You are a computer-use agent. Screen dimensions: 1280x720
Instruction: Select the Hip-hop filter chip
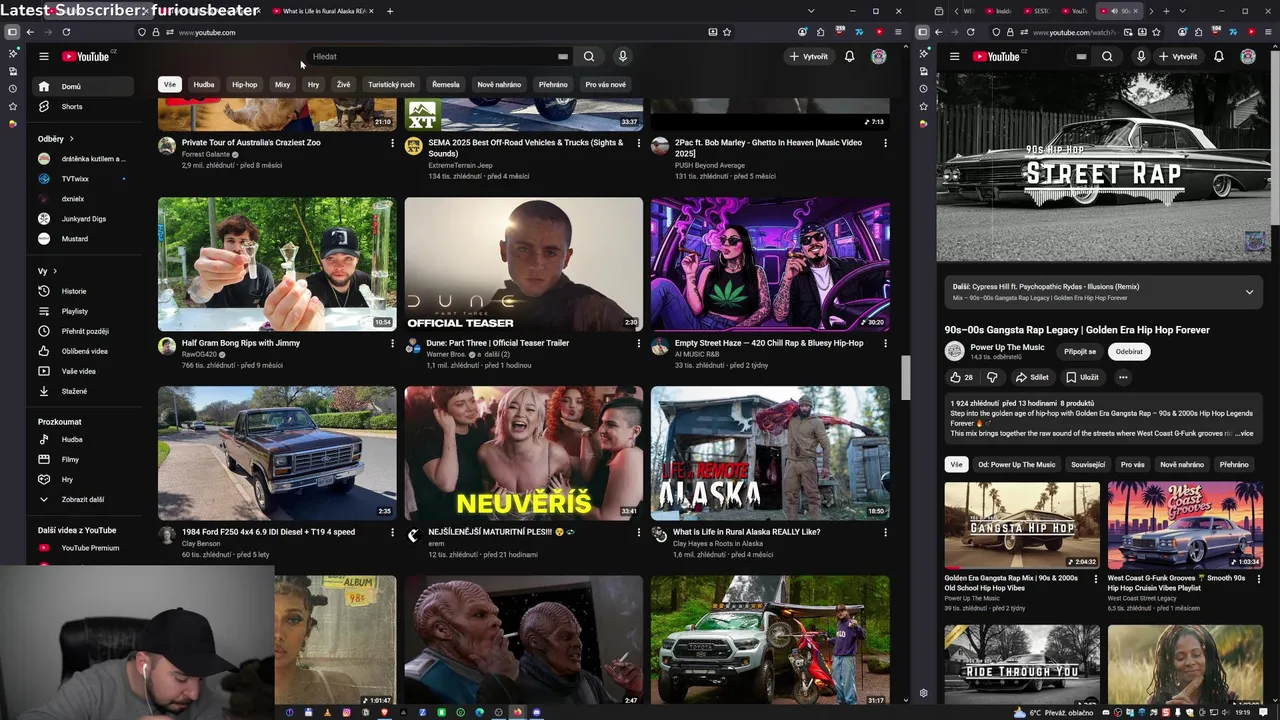click(245, 84)
